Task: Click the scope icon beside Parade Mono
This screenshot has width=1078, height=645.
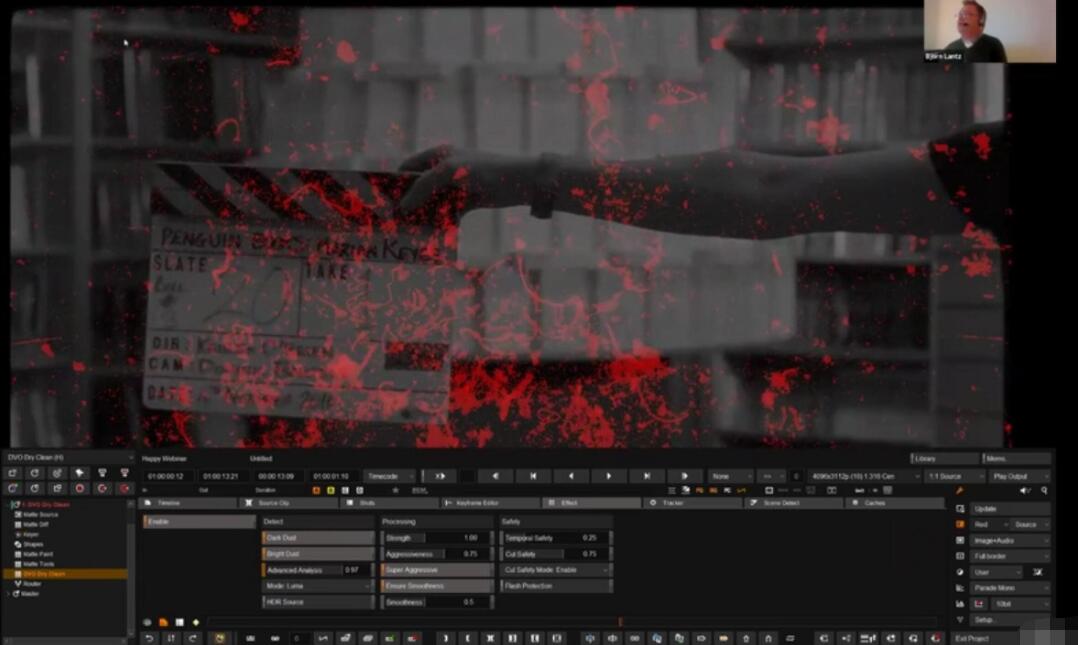Action: tap(960, 588)
